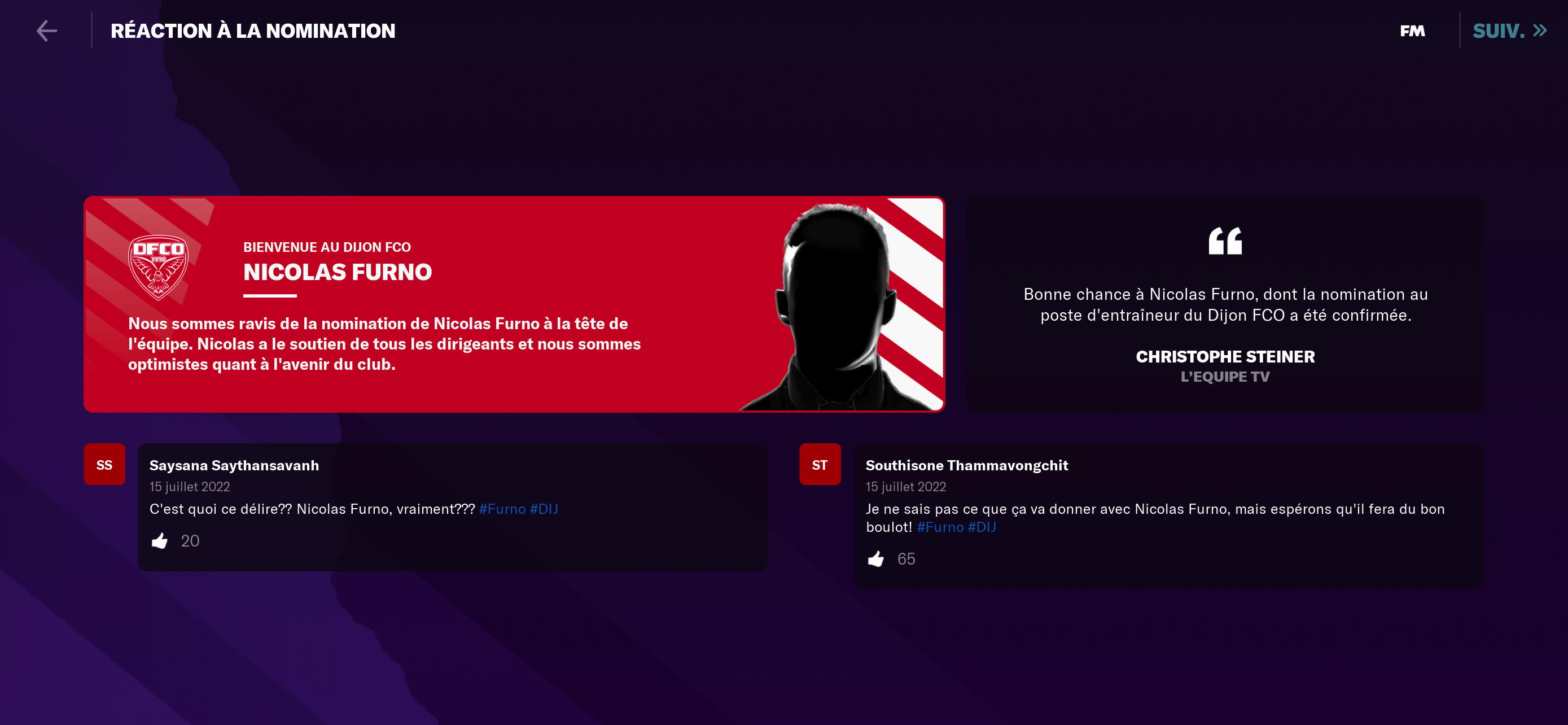This screenshot has width=1568, height=725.
Task: Click journalist name CHRISTOPHE STEINER
Action: click(1225, 357)
